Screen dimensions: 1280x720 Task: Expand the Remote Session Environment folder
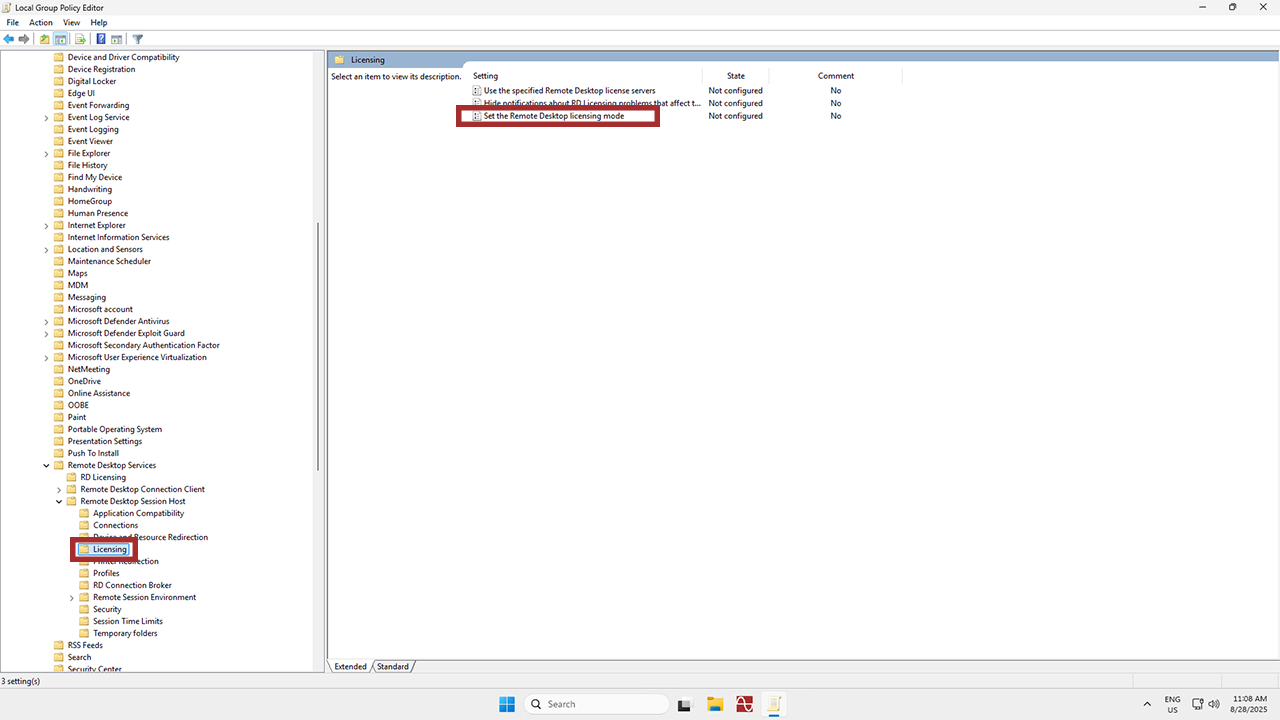(72, 597)
